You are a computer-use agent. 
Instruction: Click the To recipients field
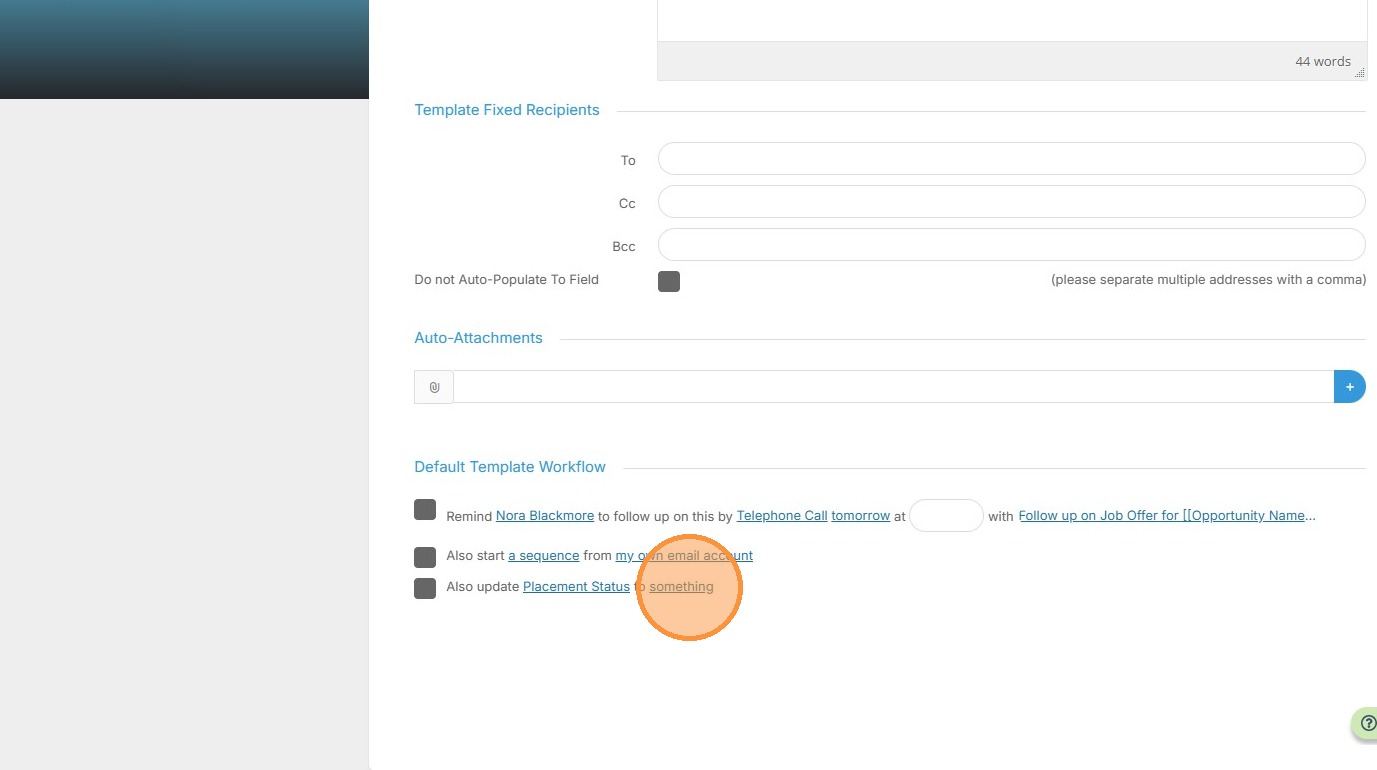pyautogui.click(x=1011, y=159)
